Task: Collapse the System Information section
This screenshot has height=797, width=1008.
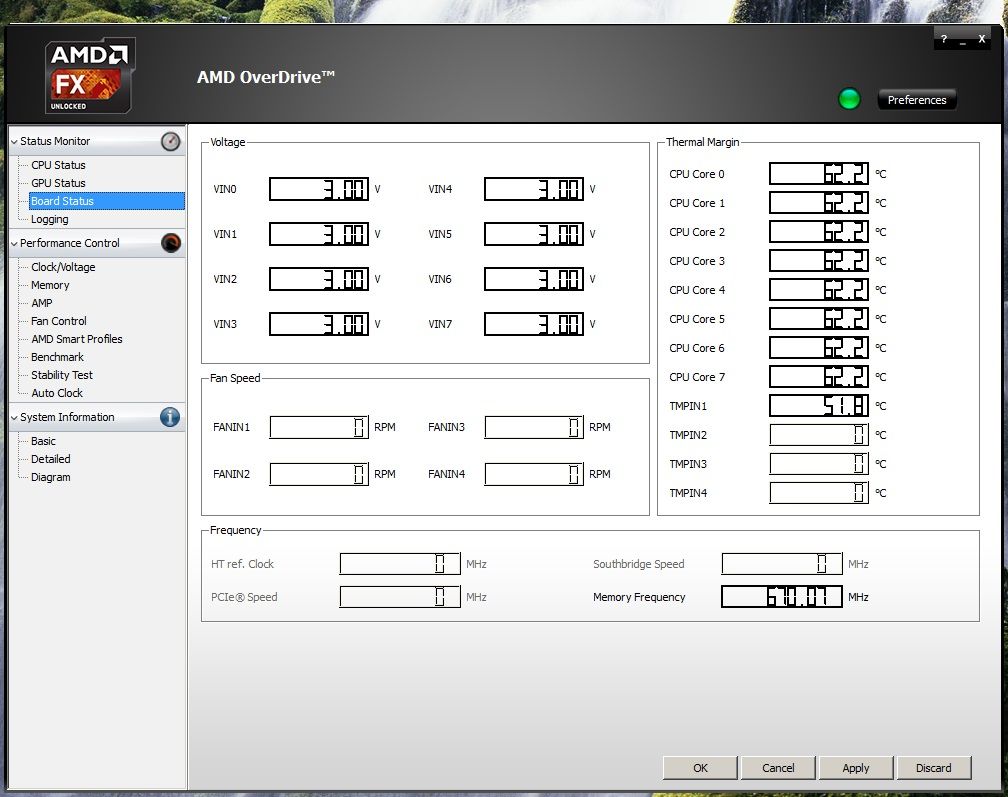Action: click(x=14, y=418)
